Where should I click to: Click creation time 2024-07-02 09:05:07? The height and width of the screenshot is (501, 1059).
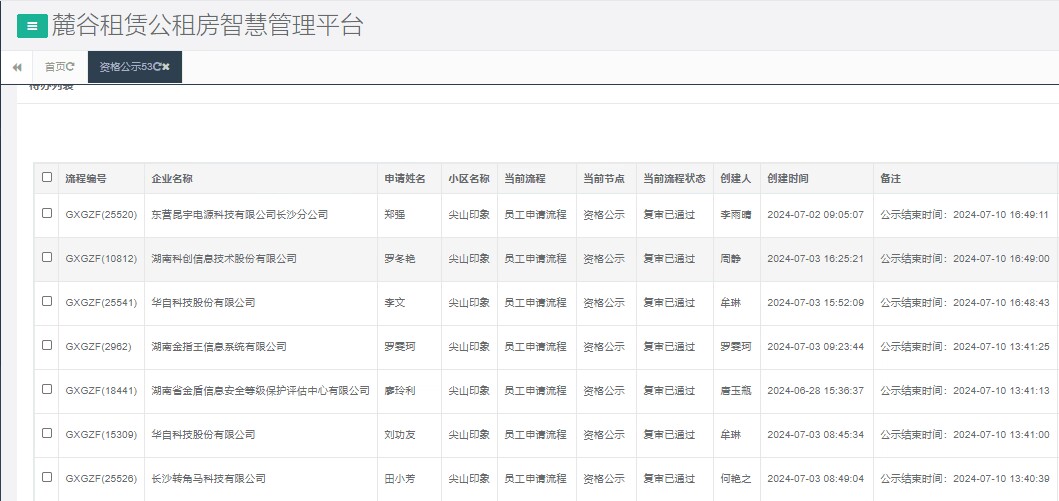pyautogui.click(x=815, y=215)
